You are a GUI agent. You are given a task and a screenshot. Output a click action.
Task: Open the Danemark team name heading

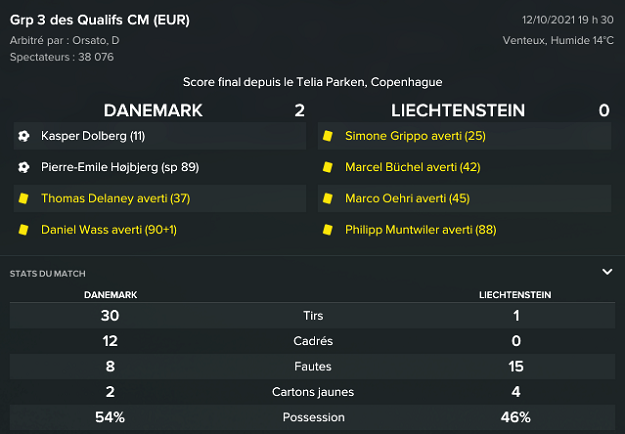tap(153, 110)
